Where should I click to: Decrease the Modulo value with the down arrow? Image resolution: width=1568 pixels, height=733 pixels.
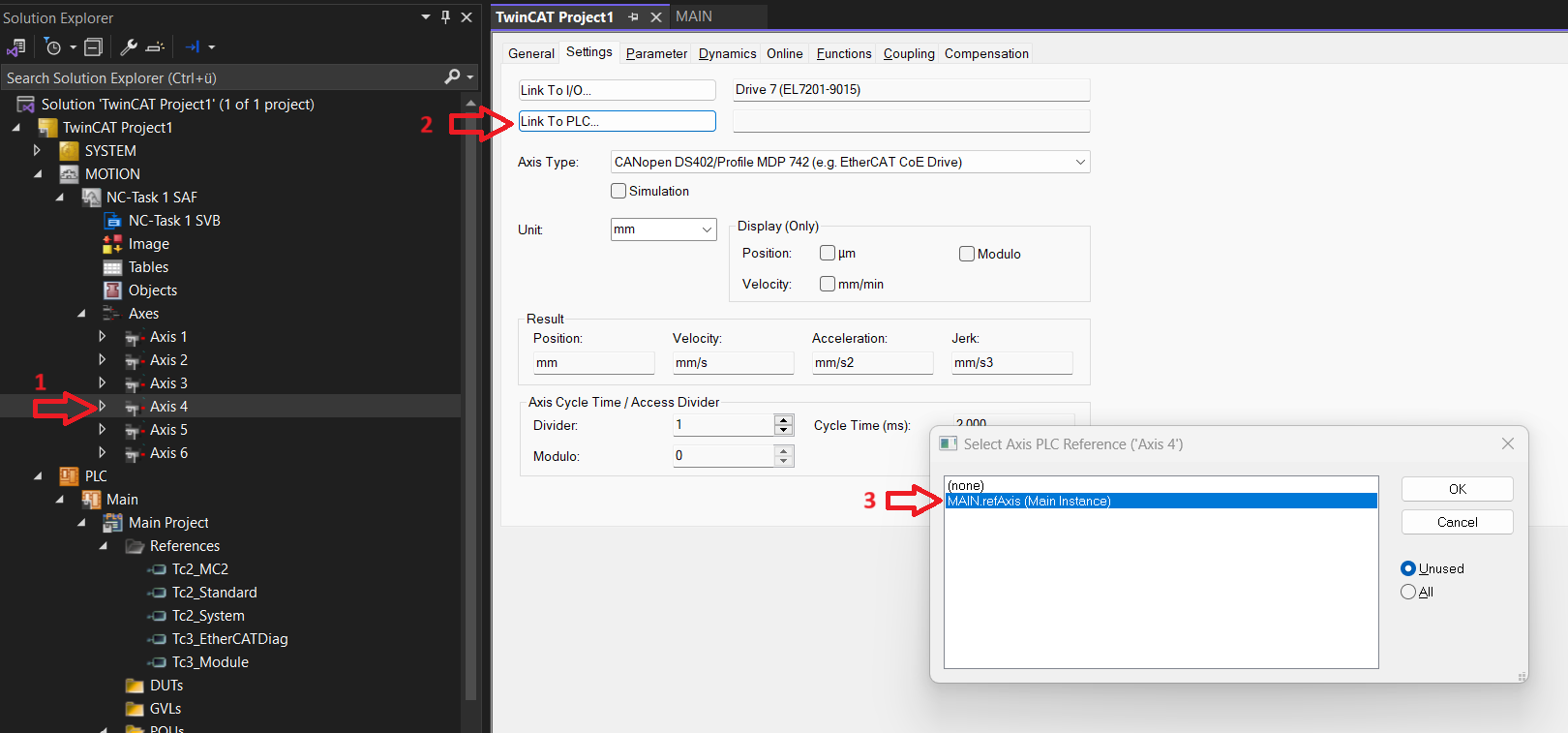(784, 461)
